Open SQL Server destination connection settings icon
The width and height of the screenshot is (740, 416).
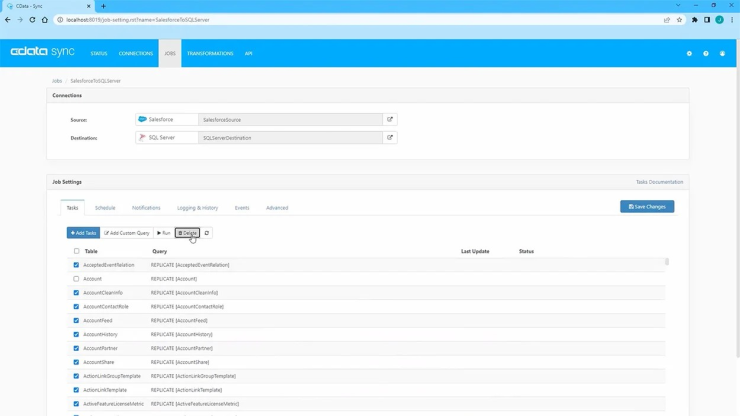390,138
